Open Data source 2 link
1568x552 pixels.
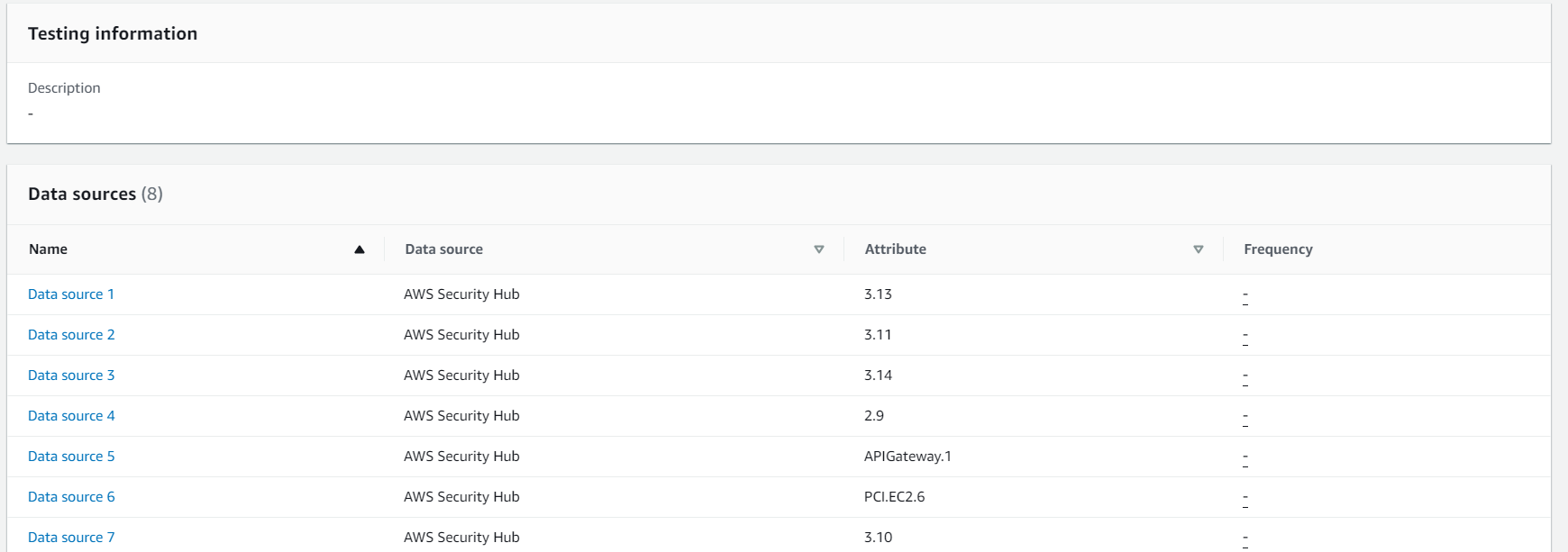[71, 335]
